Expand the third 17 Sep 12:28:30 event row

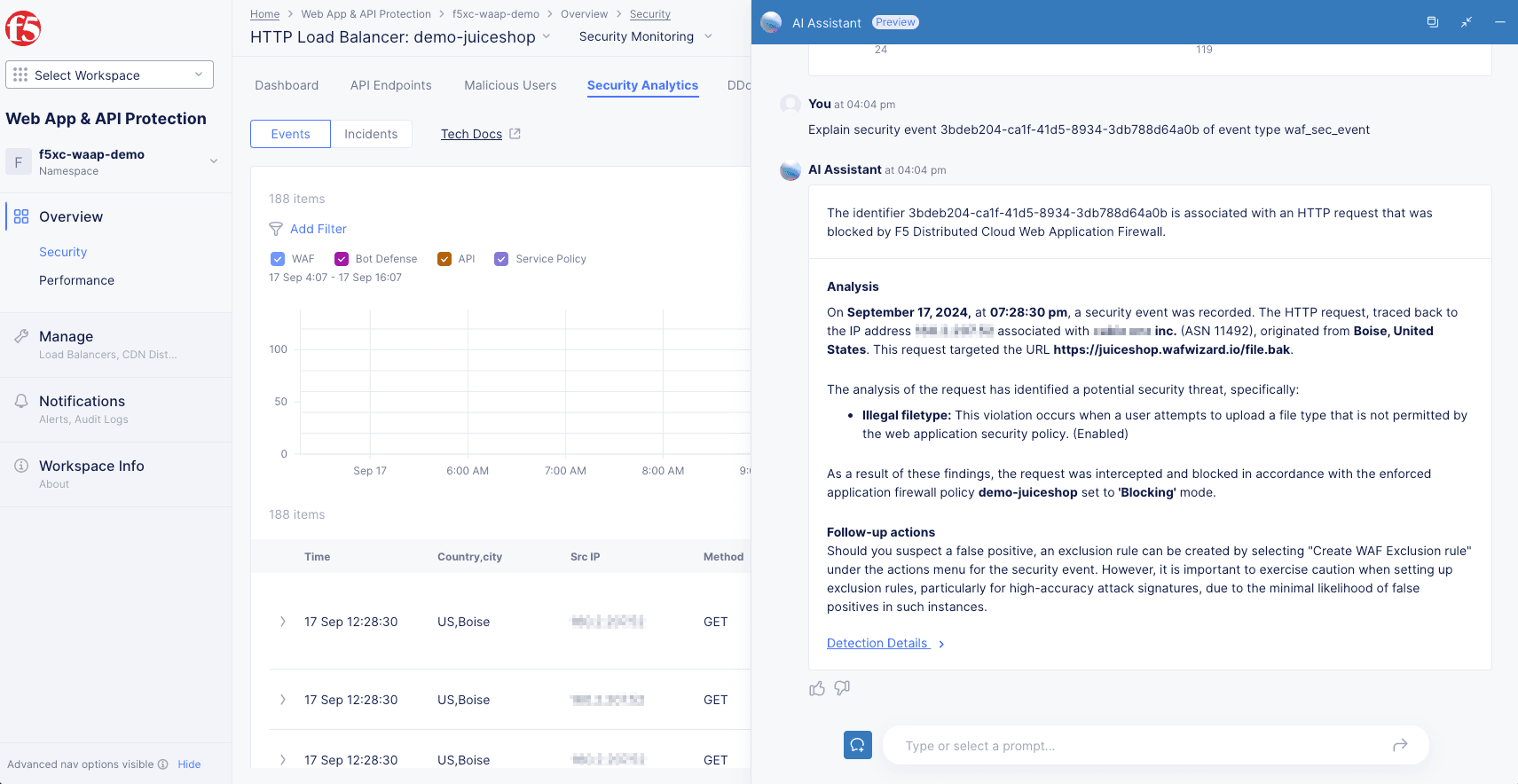283,760
